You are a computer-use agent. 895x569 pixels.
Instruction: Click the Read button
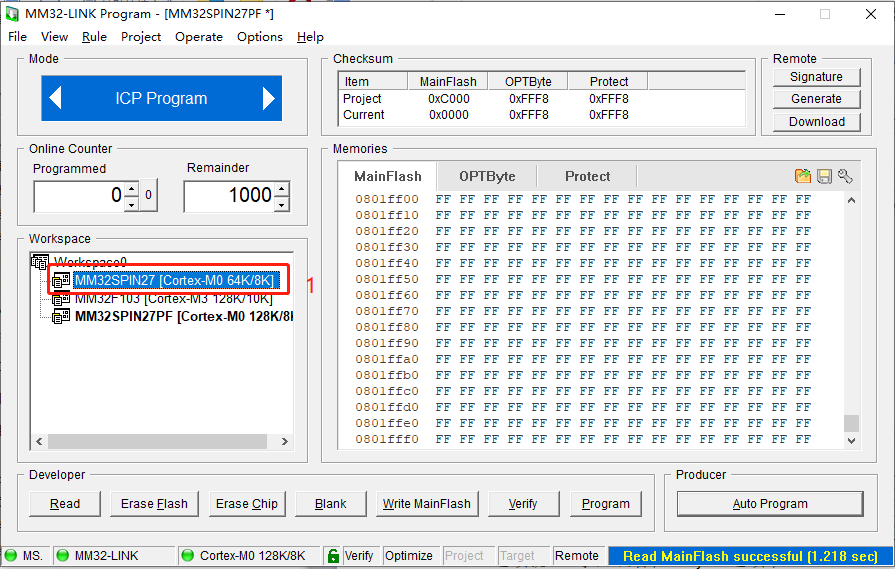[x=64, y=504]
